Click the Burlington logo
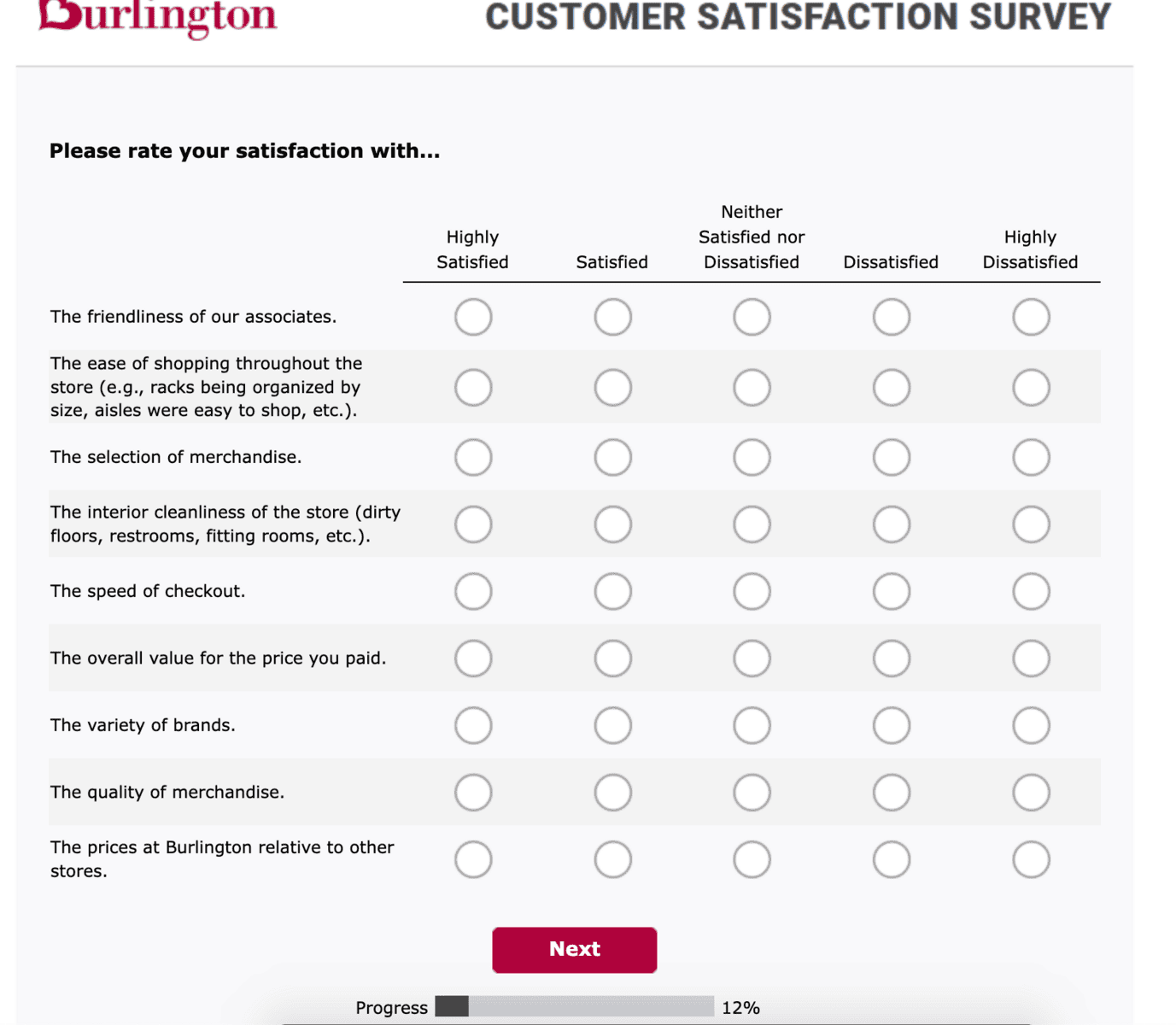Screen dimensions: 1176x1025 pyautogui.click(x=158, y=17)
